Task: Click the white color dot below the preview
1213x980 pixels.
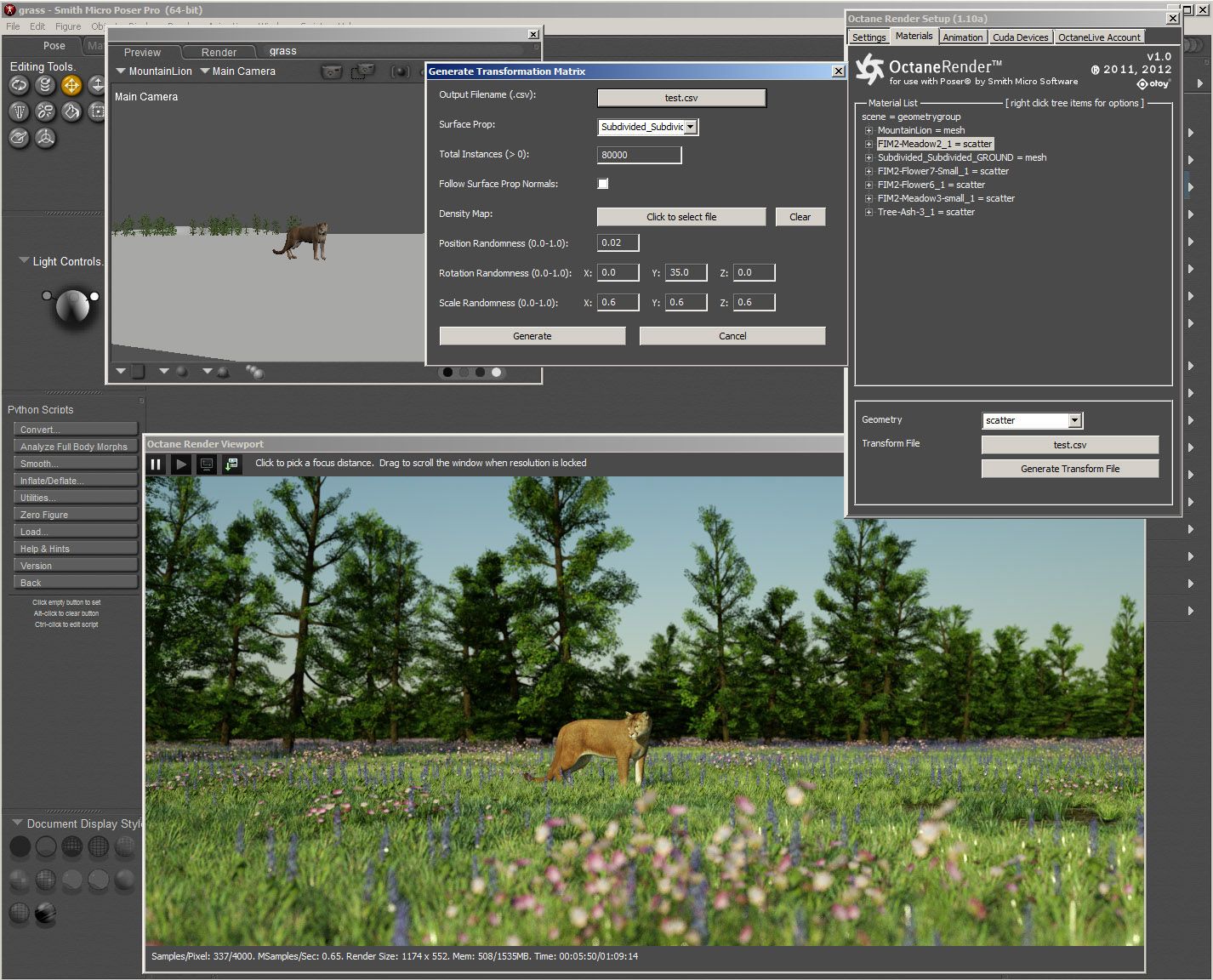Action: click(497, 373)
